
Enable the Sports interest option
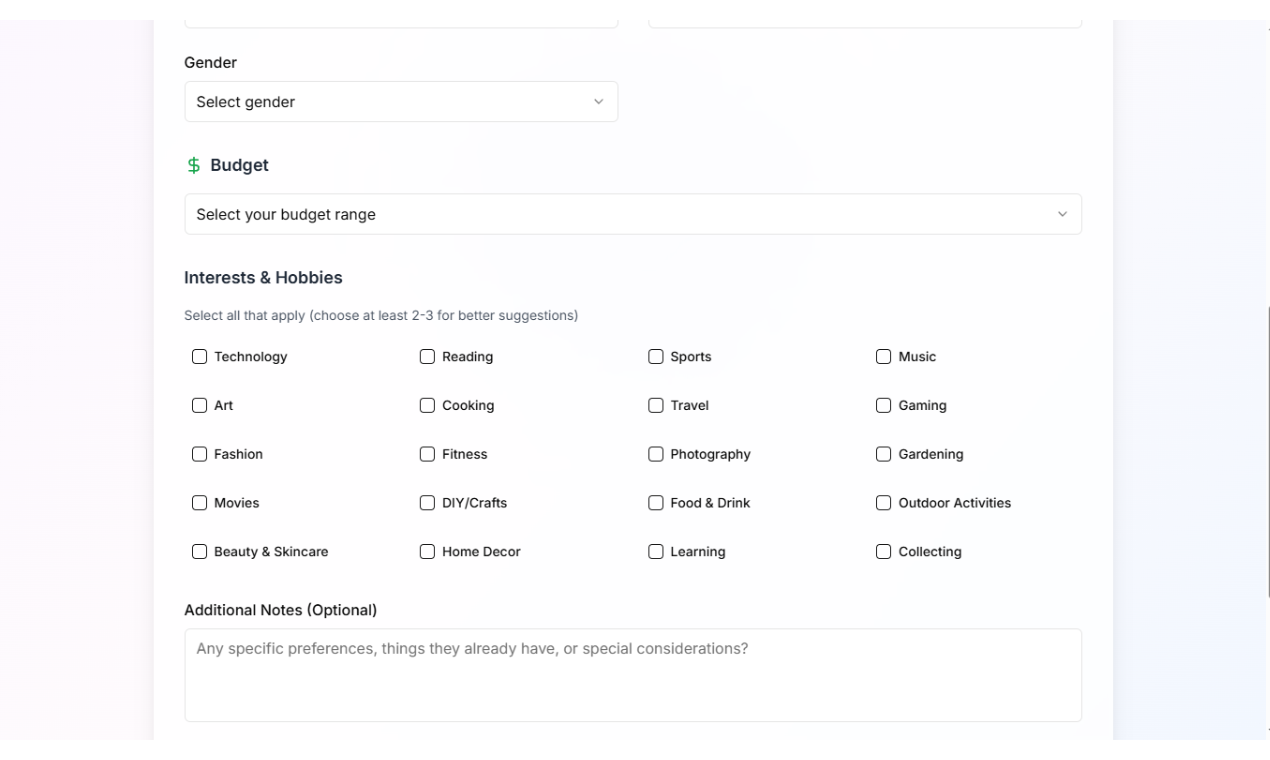656,357
